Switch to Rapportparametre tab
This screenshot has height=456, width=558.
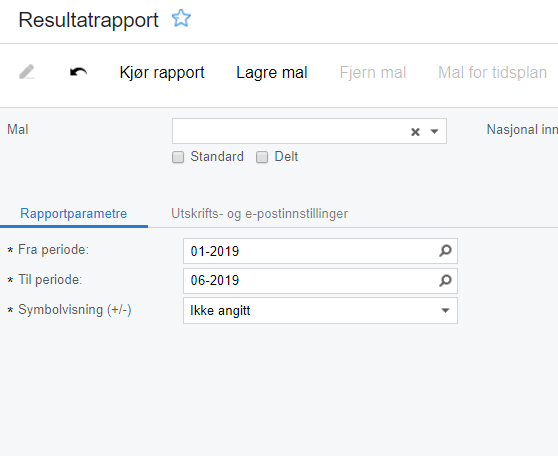tap(74, 214)
